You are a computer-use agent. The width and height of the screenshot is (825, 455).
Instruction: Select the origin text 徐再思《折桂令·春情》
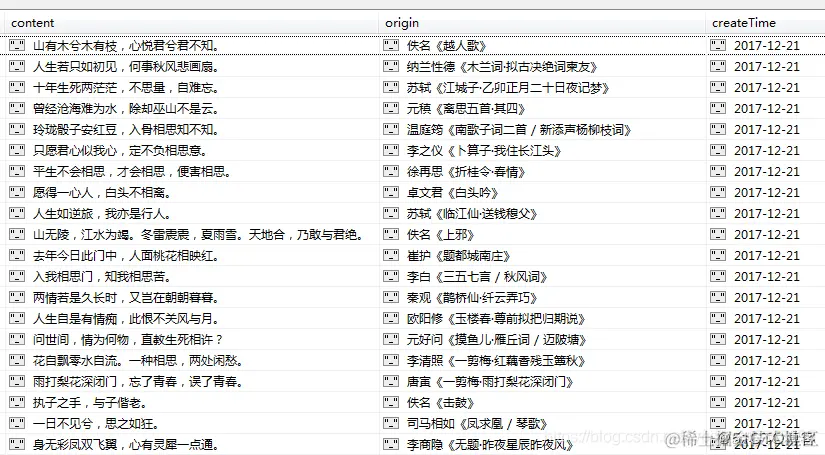point(466,172)
